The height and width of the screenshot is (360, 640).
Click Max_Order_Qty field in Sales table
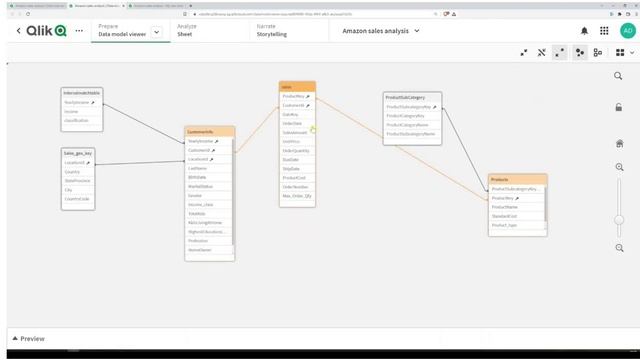[297, 196]
